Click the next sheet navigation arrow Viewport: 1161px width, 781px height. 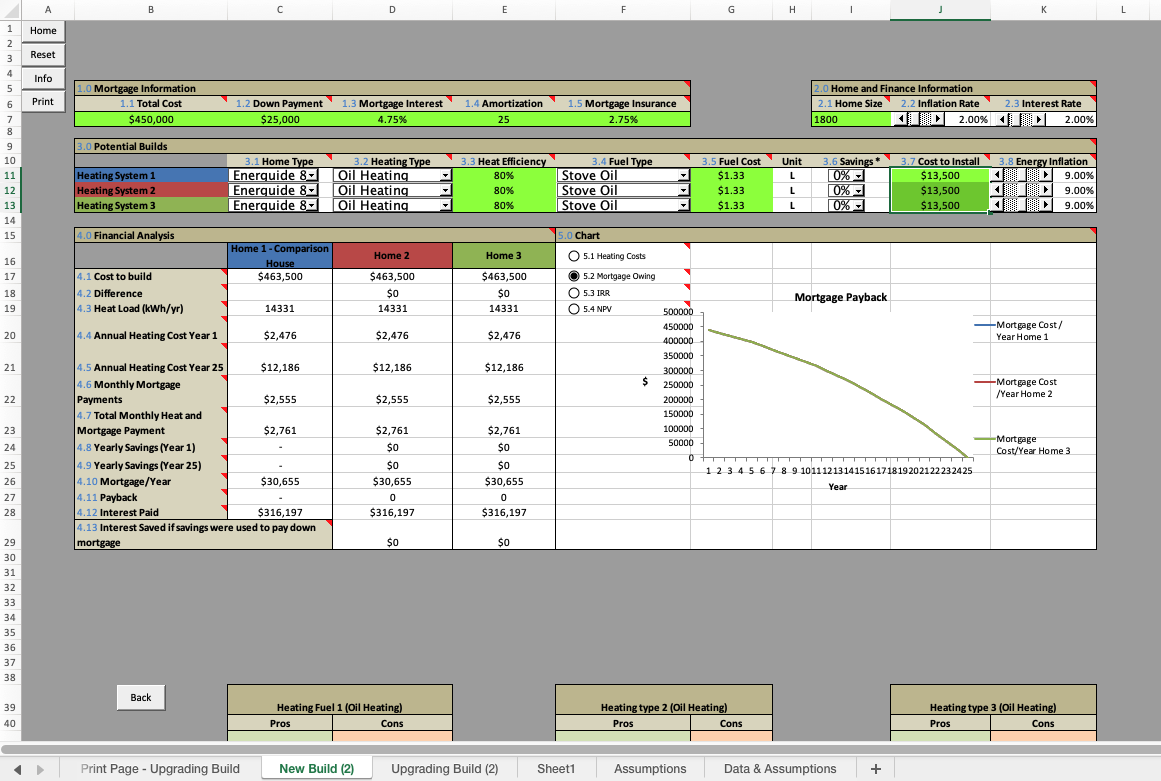click(41, 769)
